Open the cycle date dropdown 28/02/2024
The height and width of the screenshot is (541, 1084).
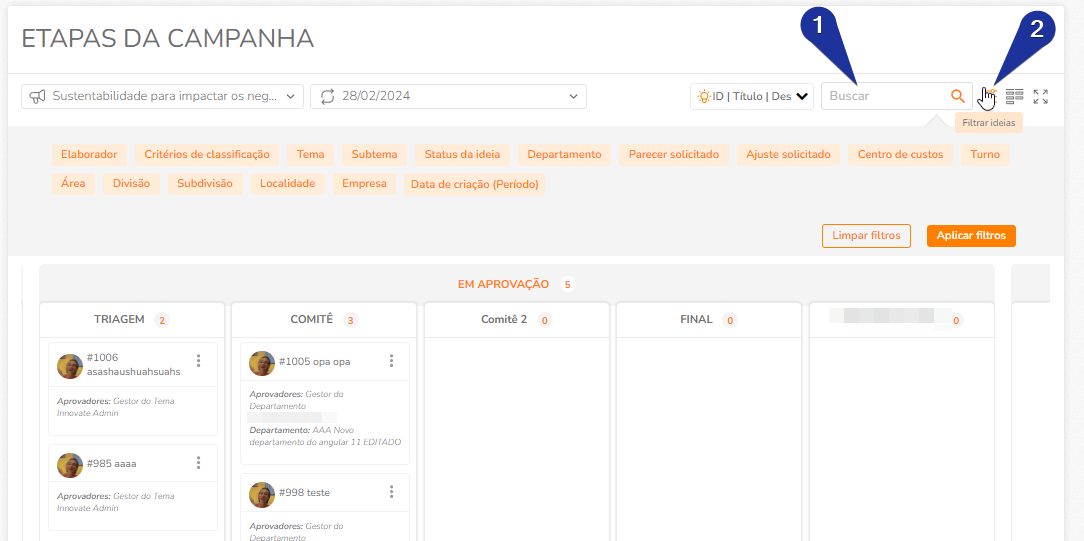point(449,96)
